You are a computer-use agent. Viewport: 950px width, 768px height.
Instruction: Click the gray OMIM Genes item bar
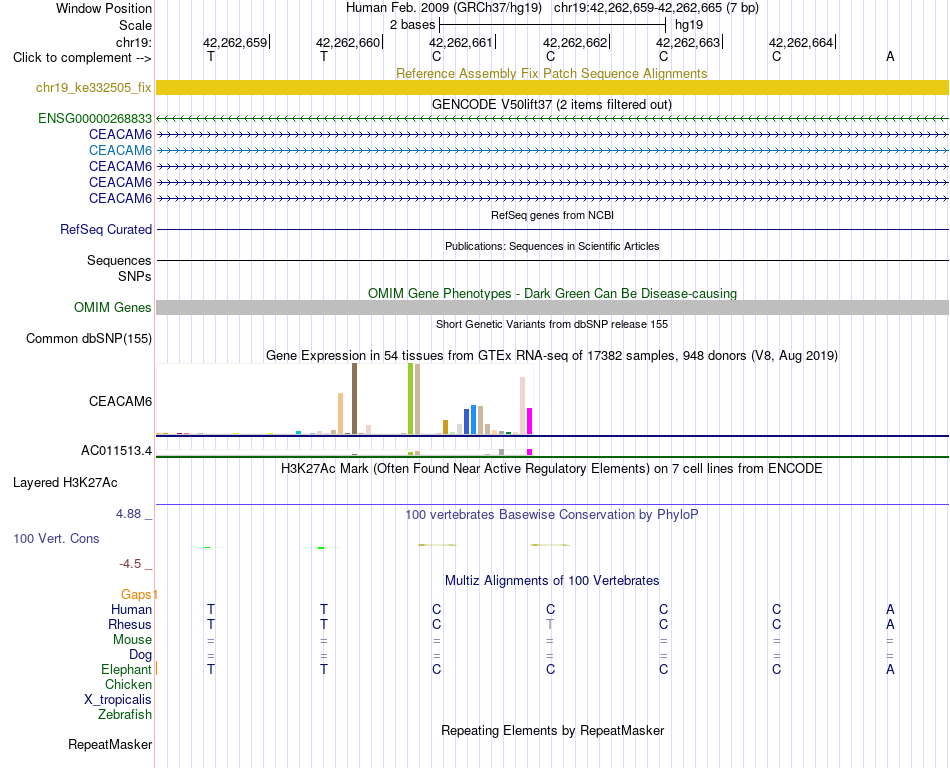(x=552, y=308)
